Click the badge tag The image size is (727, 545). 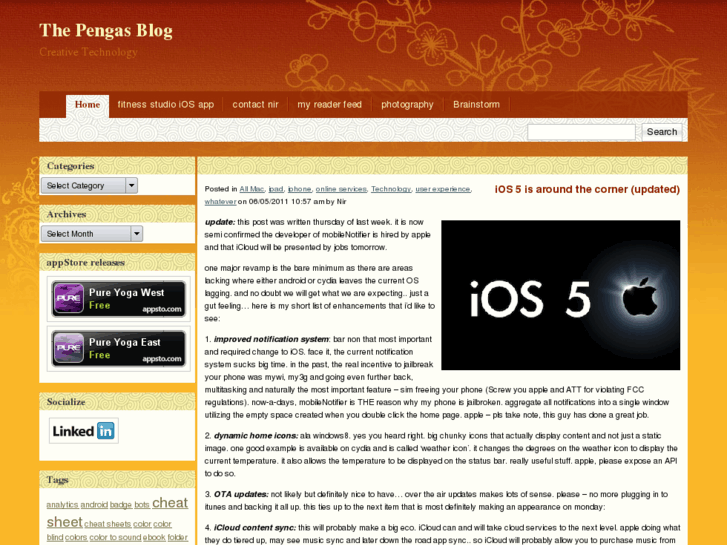[x=121, y=505]
